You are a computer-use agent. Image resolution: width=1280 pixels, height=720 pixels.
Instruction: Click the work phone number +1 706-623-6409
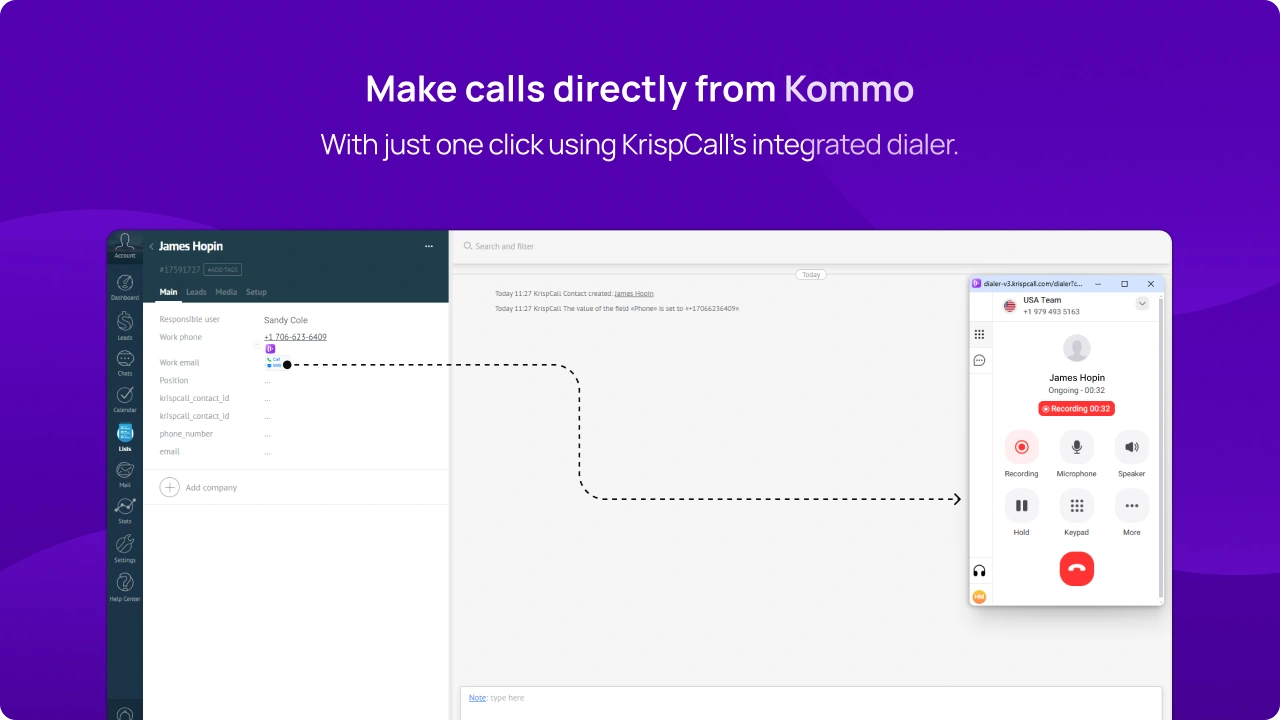click(295, 337)
